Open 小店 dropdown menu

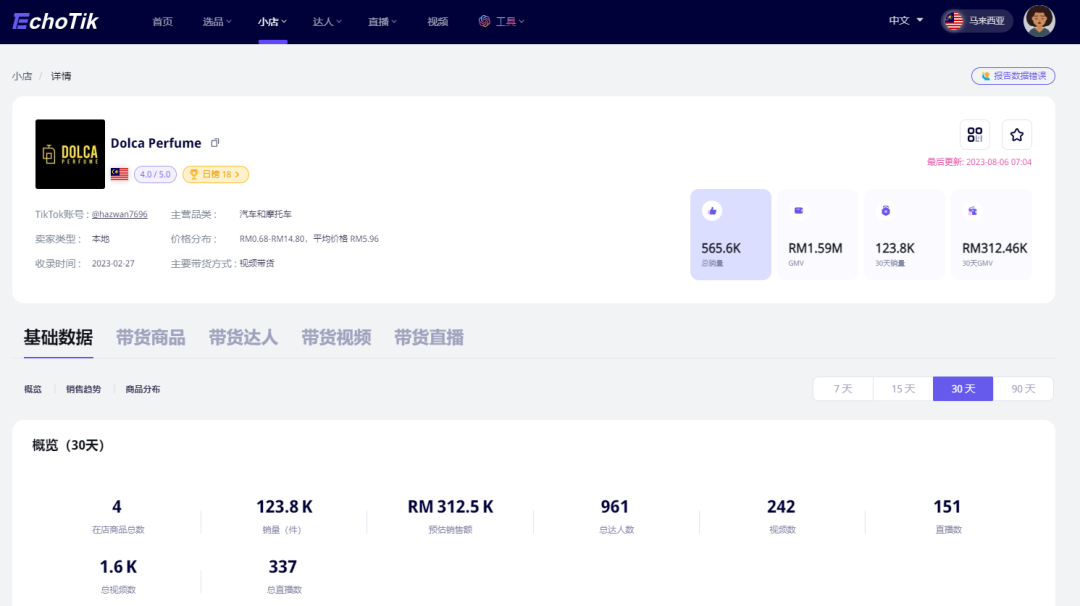click(x=272, y=21)
